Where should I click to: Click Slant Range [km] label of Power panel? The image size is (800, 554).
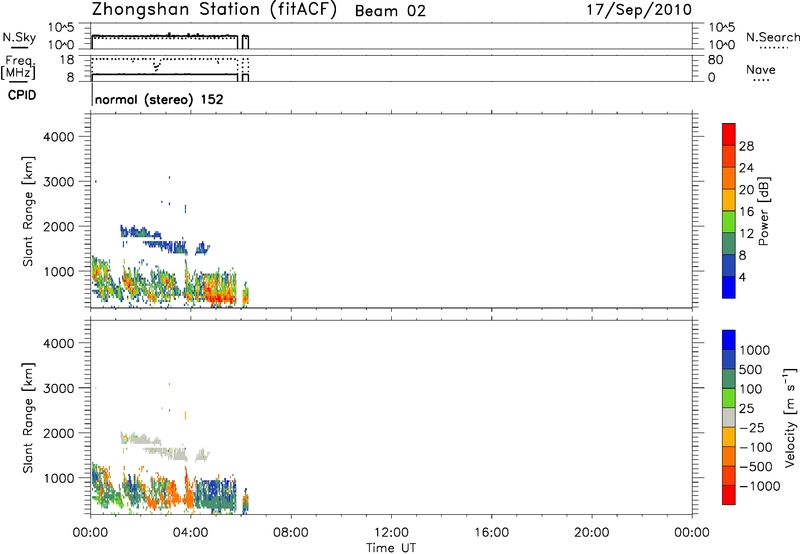point(28,211)
